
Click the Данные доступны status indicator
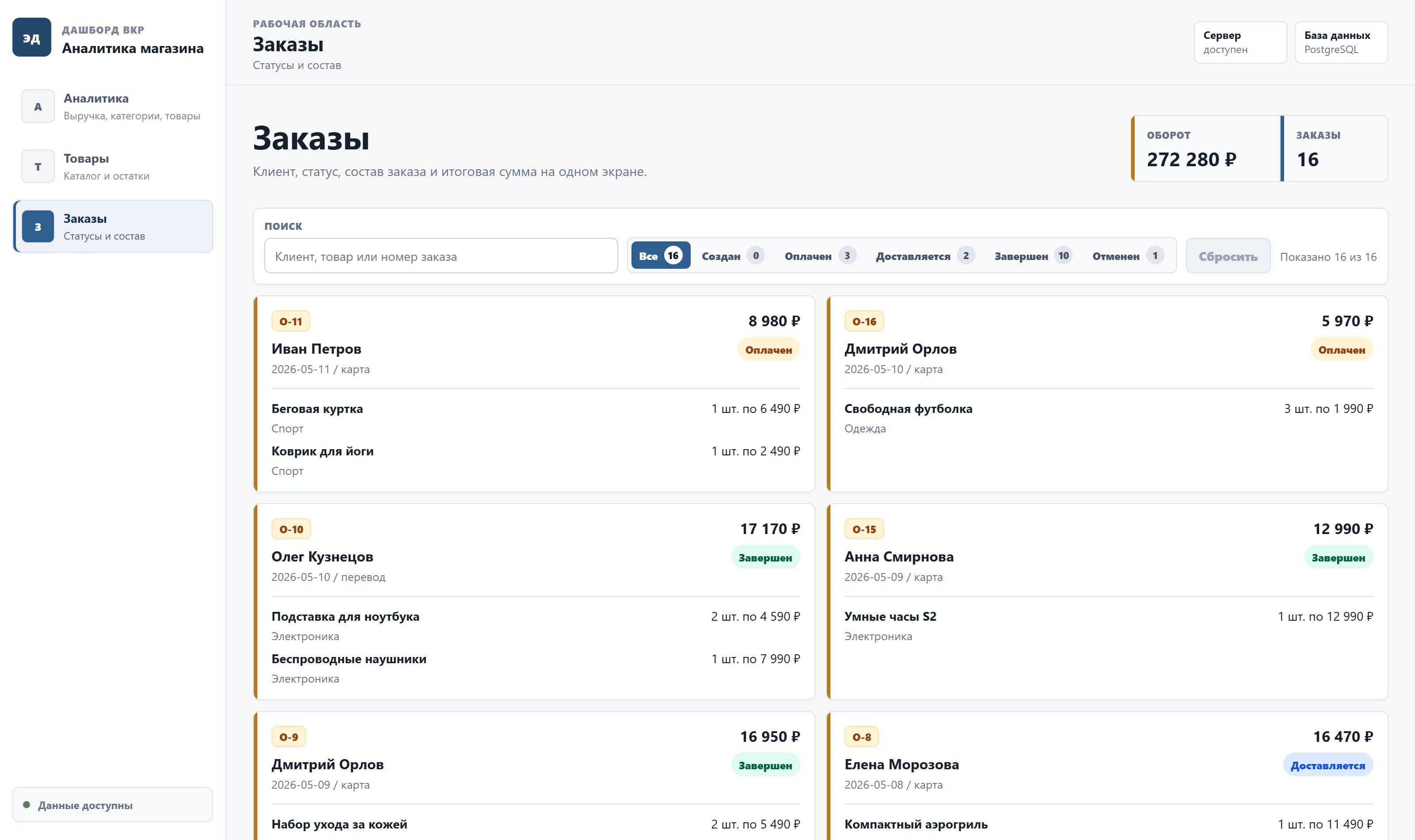(x=113, y=805)
